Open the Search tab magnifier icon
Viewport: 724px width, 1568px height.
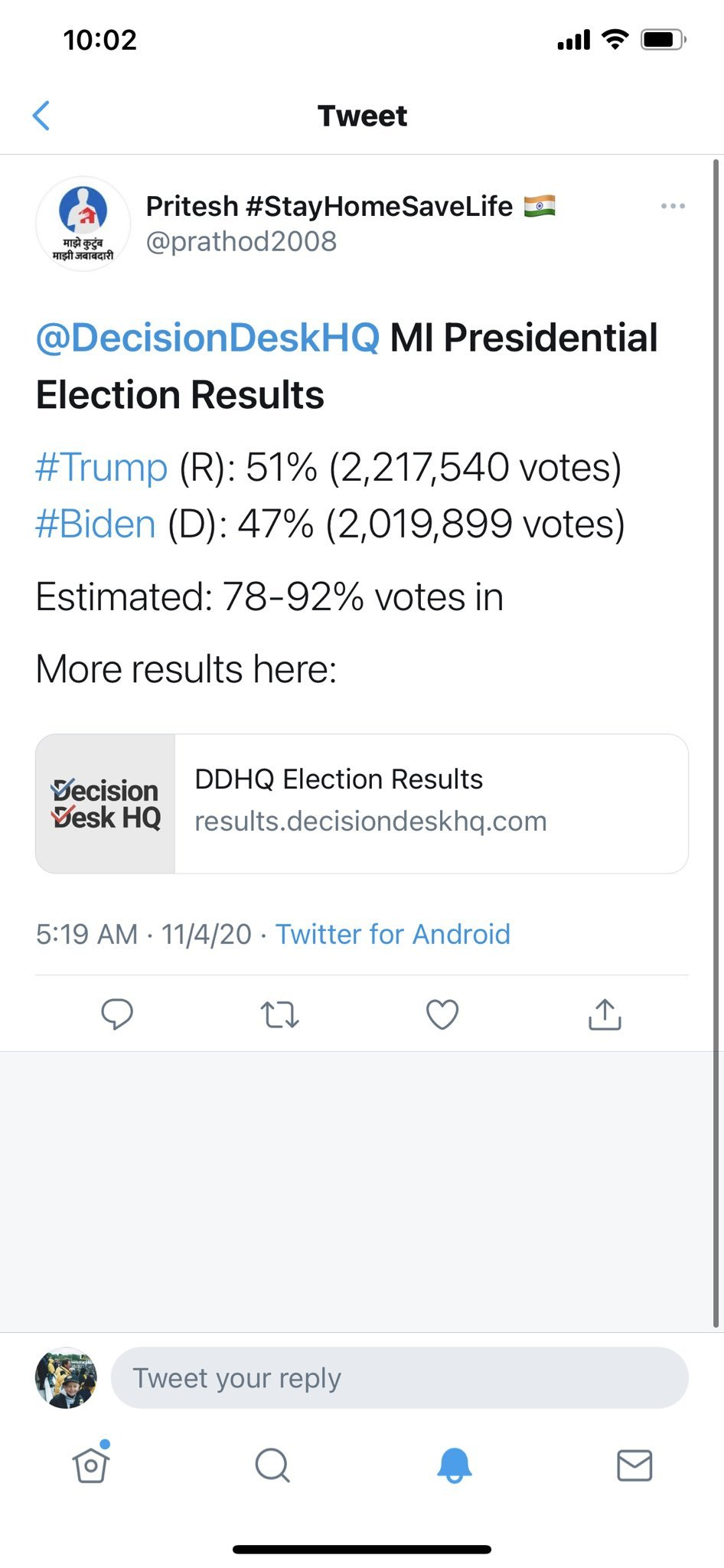pos(272,1465)
